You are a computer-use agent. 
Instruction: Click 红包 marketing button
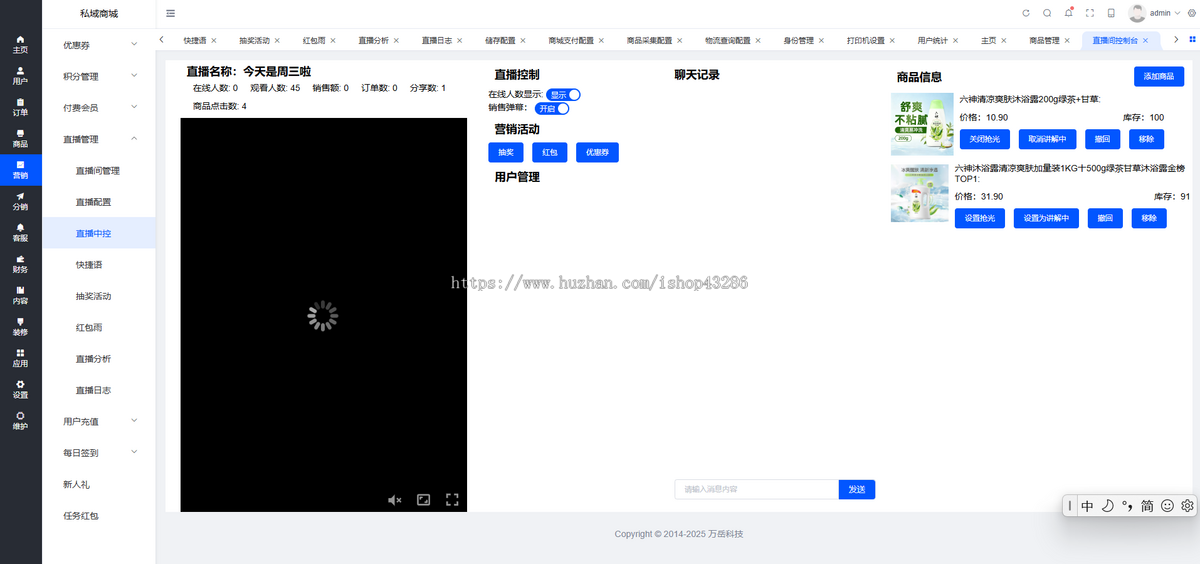pos(550,152)
